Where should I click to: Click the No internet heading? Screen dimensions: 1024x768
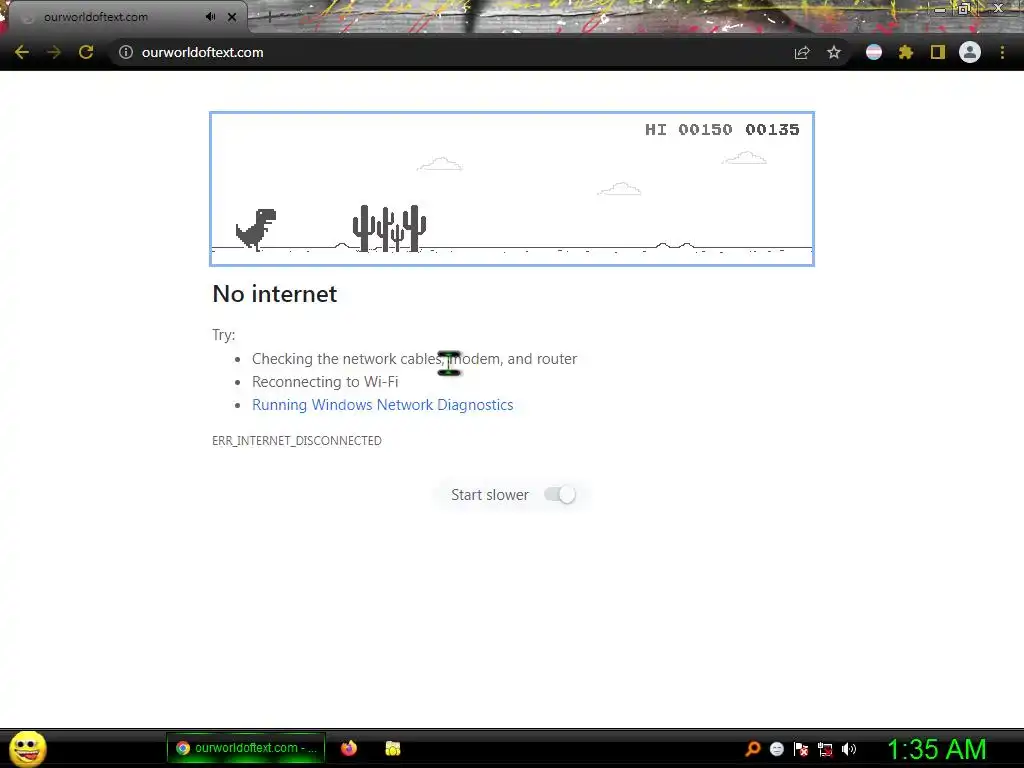click(x=275, y=294)
